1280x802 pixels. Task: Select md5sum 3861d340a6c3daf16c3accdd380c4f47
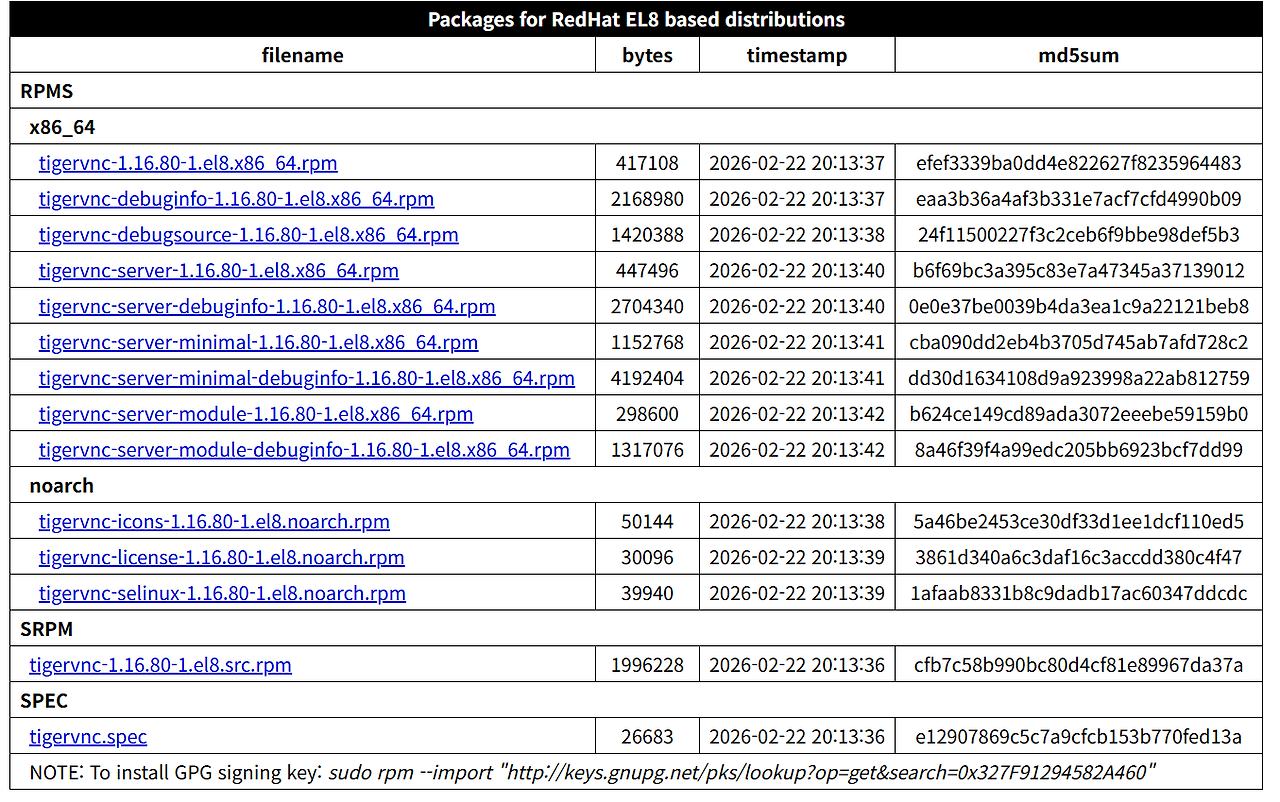coord(1079,558)
